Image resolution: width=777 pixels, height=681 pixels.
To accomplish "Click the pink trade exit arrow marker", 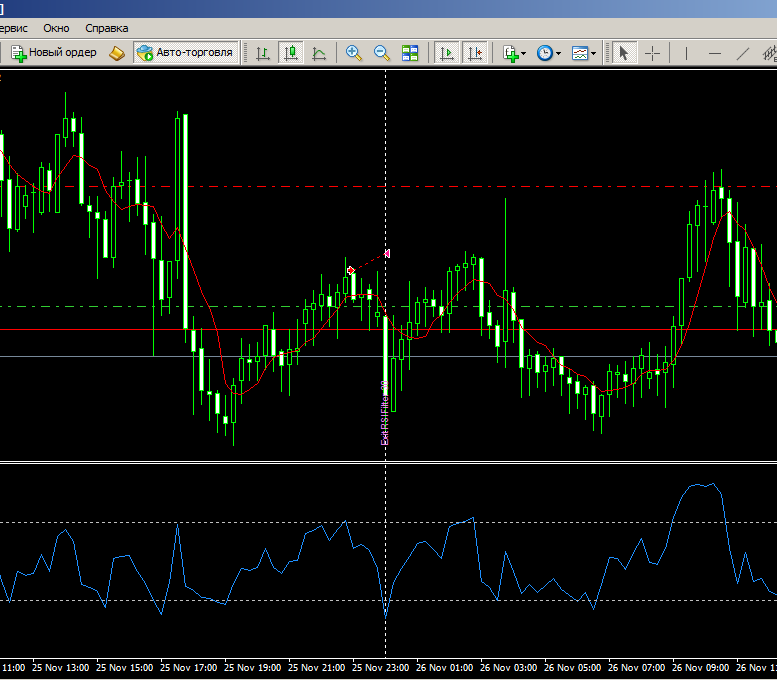I will pos(387,253).
